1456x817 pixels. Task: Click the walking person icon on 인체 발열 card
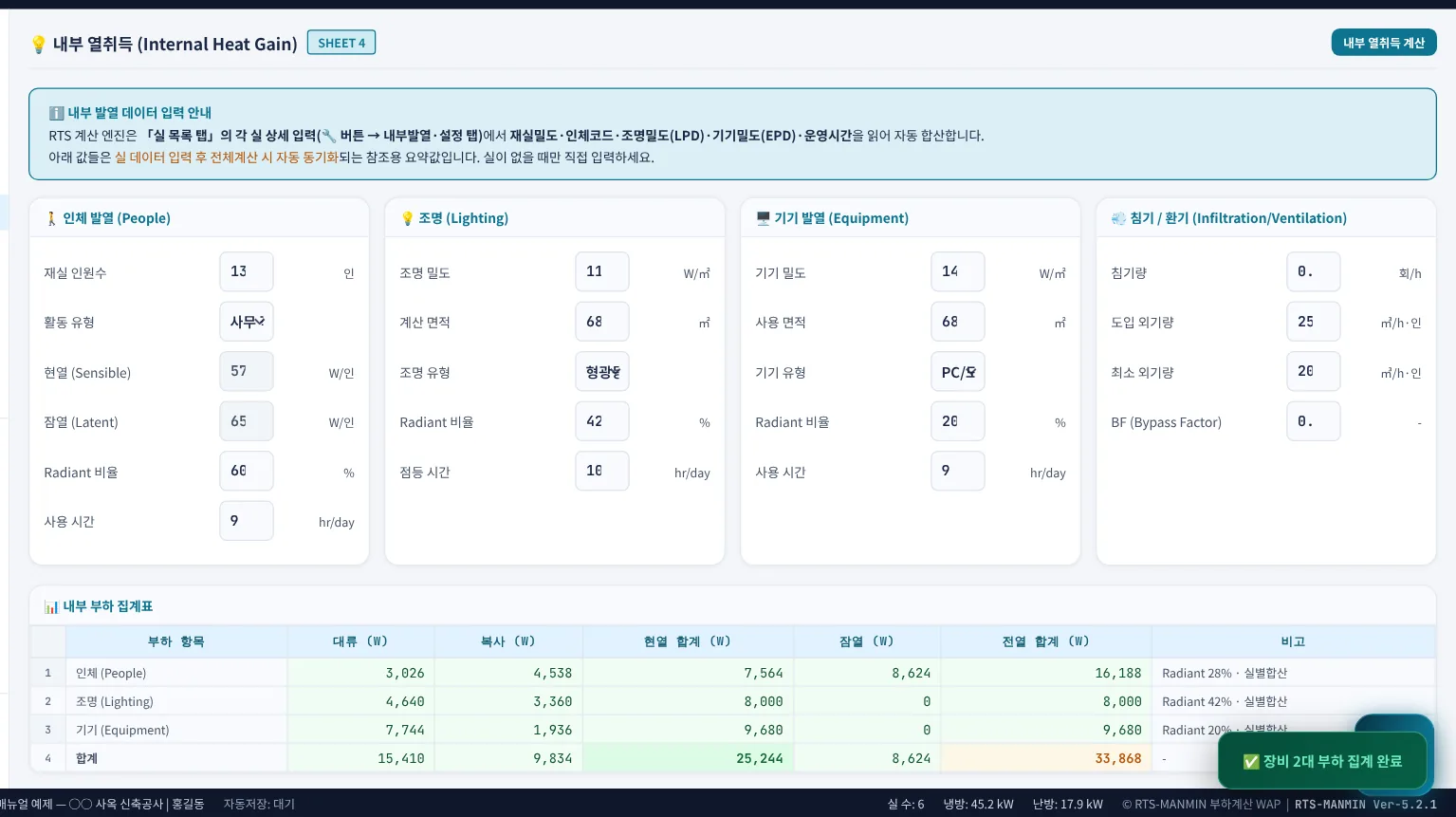coord(51,218)
